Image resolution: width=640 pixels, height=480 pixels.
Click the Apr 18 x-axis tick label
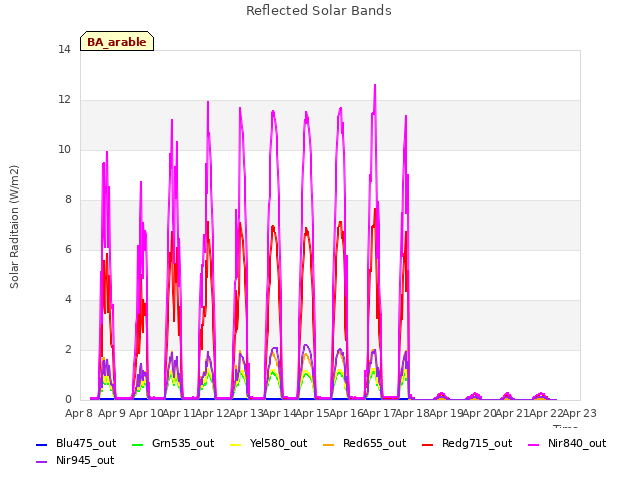(x=413, y=413)
